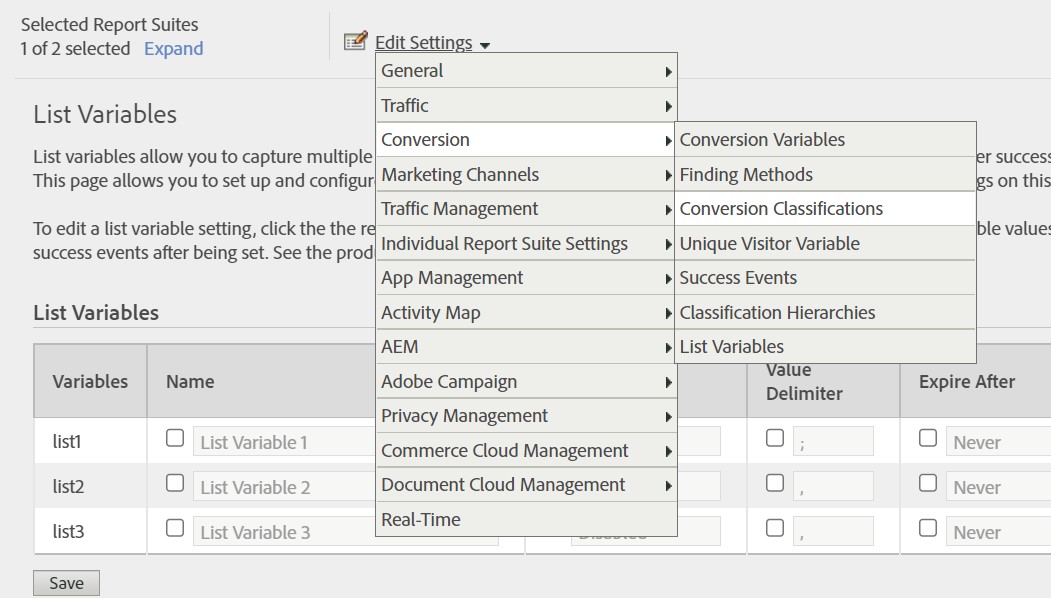Tick the list3 Name checkbox

(x=175, y=528)
